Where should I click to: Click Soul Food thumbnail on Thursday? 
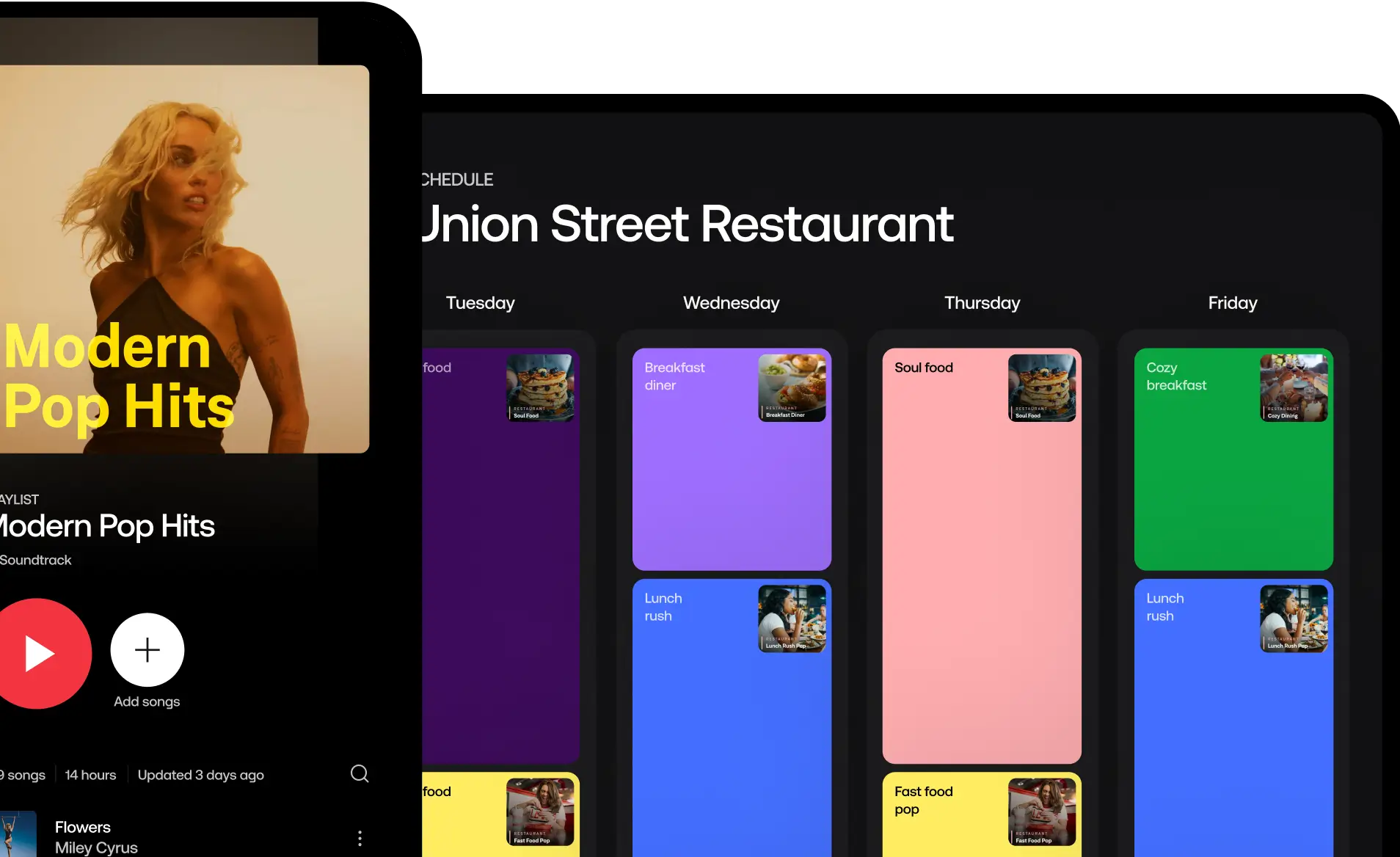(1042, 387)
